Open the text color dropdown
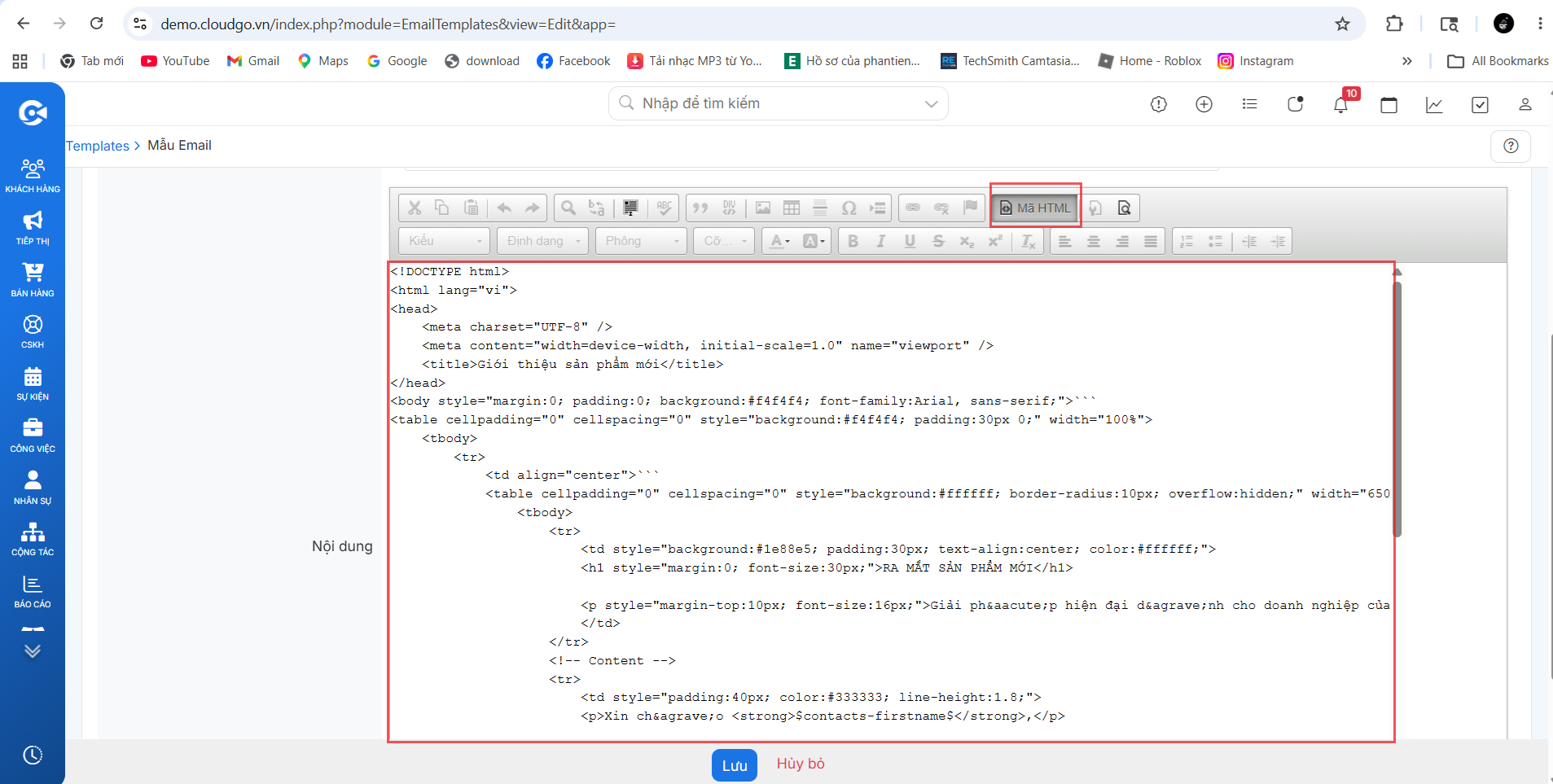The image size is (1553, 784). 780,241
